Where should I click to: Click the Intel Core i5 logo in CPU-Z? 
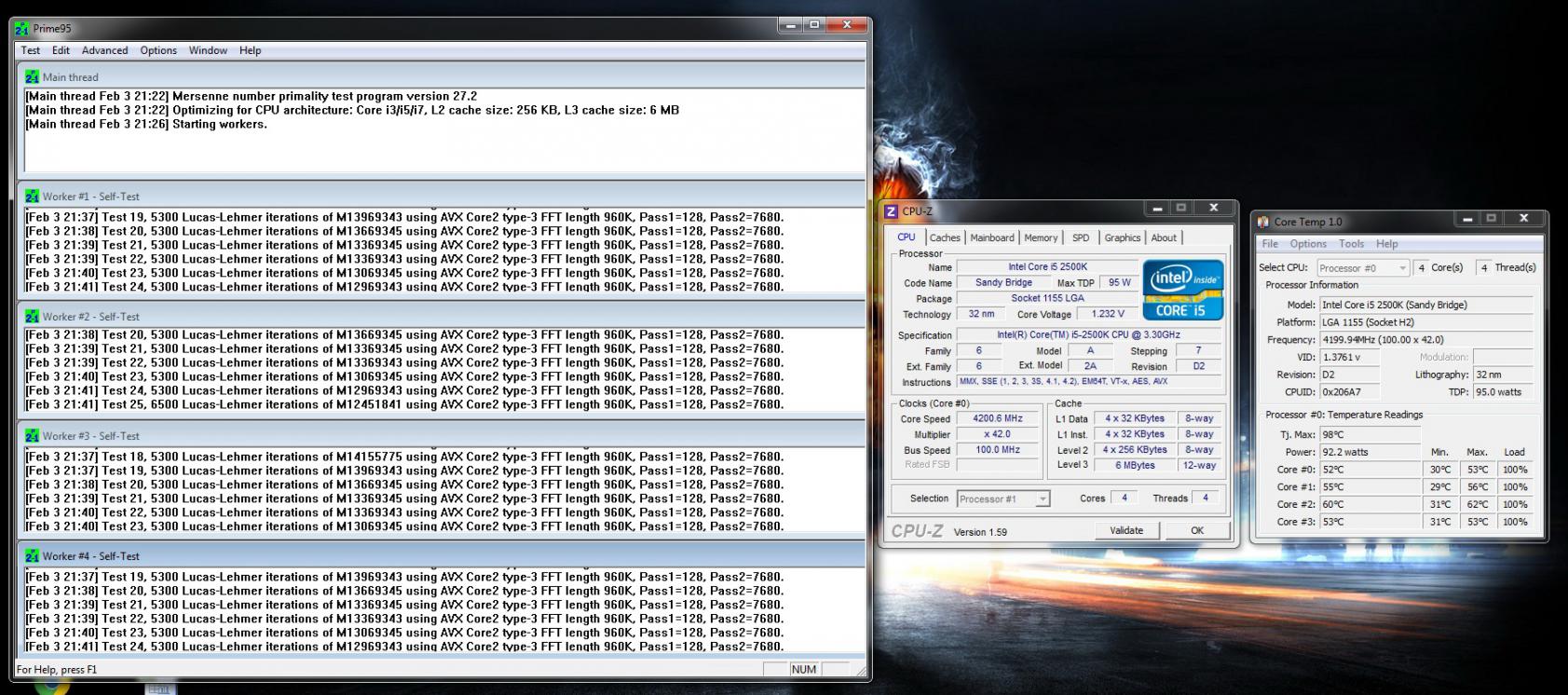click(1182, 290)
